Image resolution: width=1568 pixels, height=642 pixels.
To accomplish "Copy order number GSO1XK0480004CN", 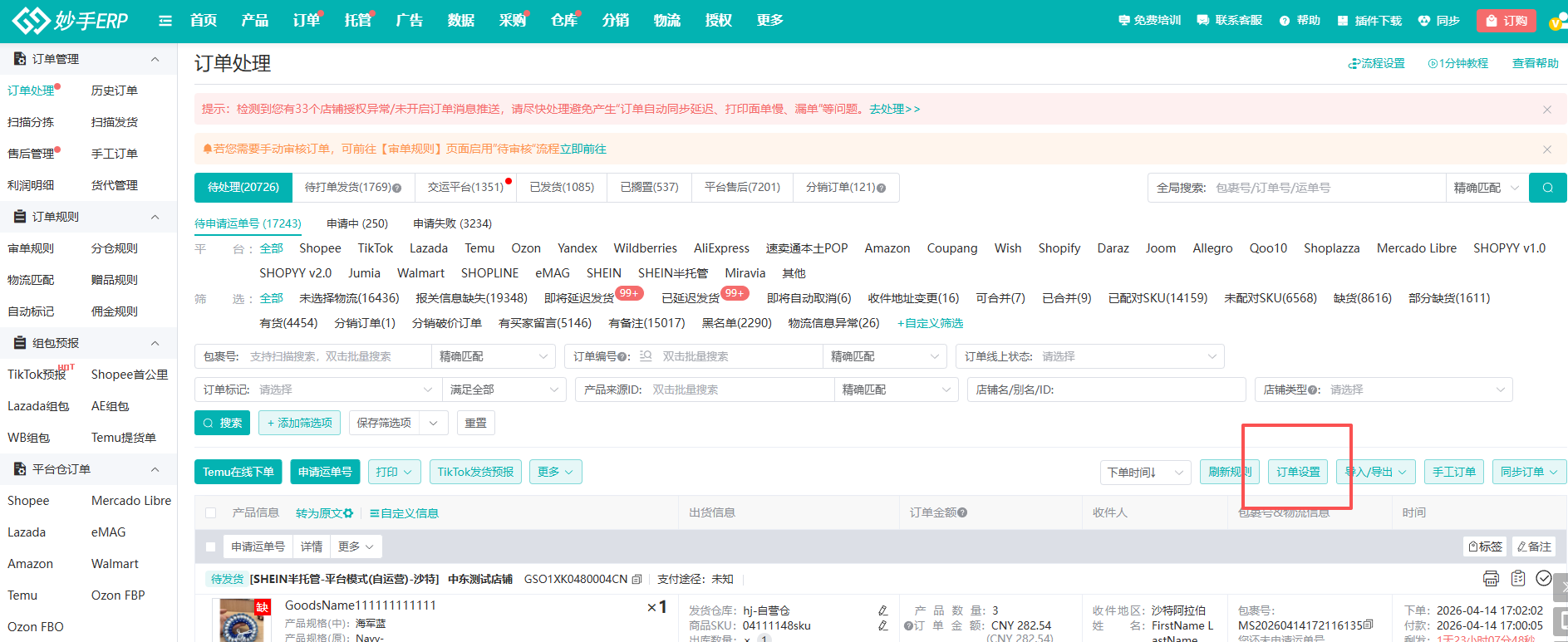I will pyautogui.click(x=637, y=580).
